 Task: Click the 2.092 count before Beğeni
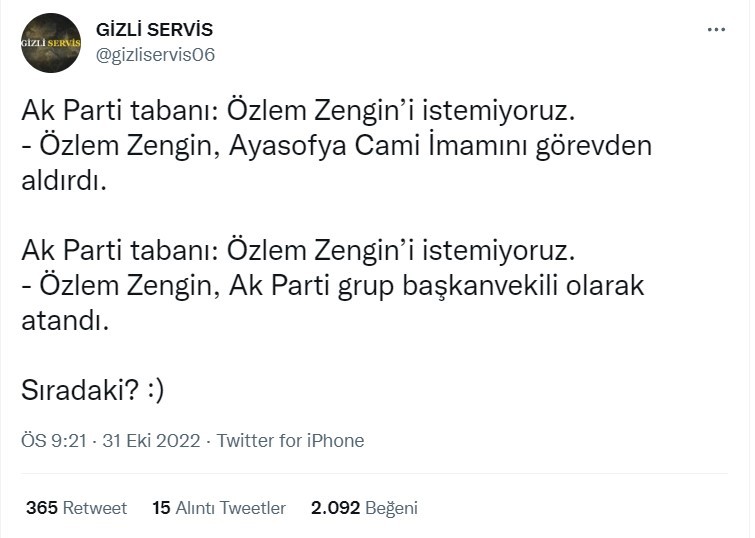click(335, 508)
